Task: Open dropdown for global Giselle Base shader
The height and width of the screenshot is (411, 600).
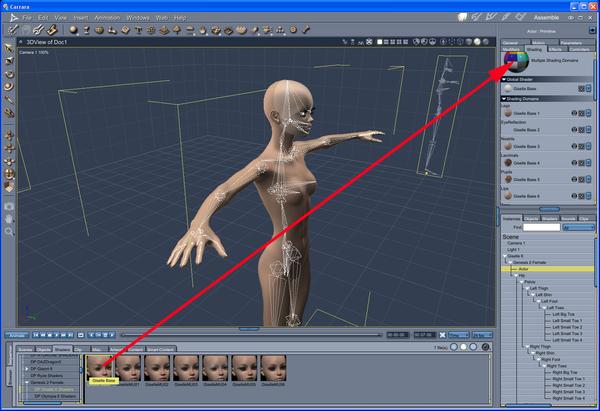Action: tap(589, 89)
